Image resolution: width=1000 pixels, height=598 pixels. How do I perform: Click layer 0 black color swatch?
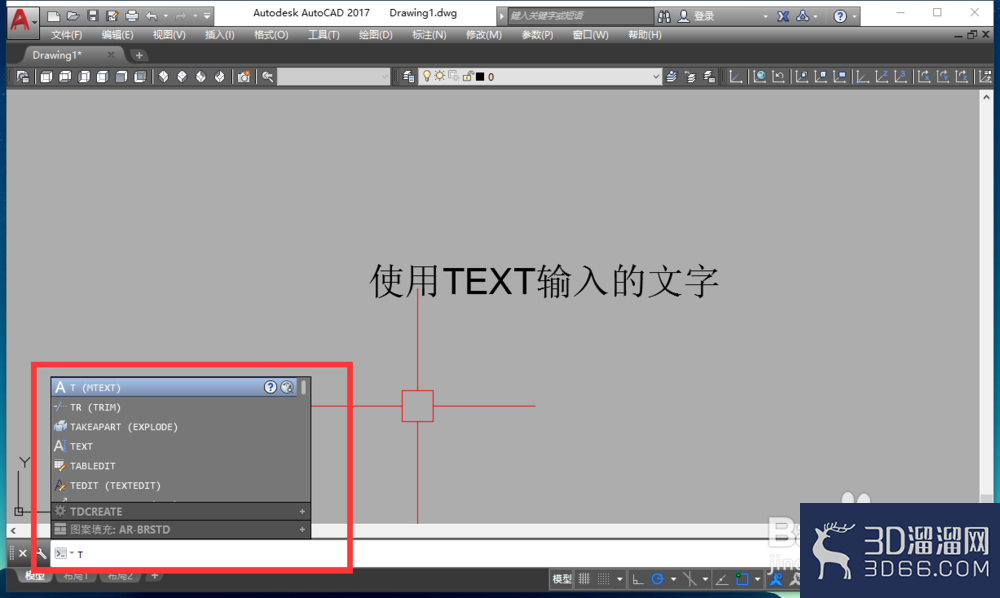480,77
